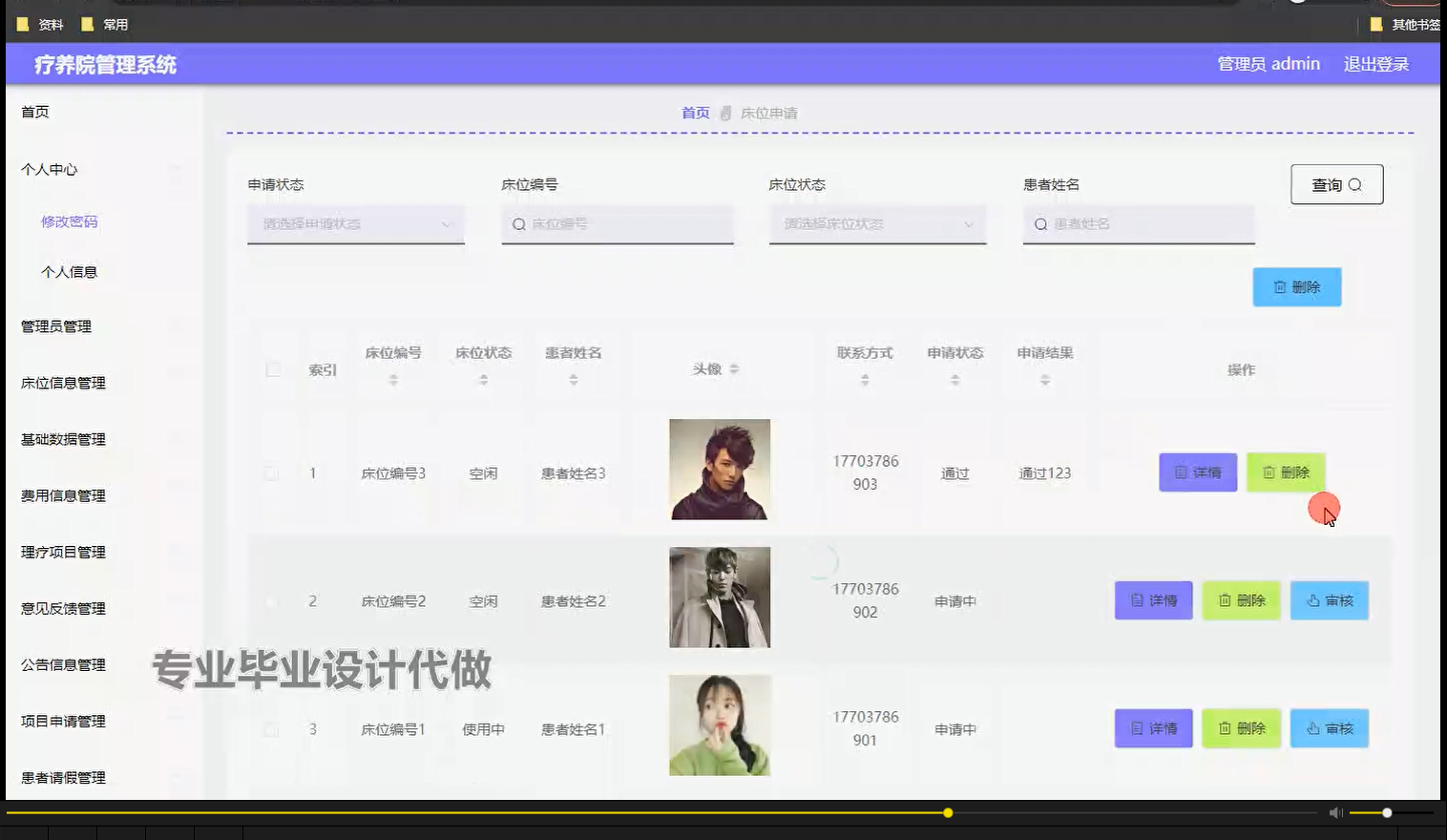Open 费用信息管理 in the sidebar
Screen dimensions: 1447x840
(61, 495)
